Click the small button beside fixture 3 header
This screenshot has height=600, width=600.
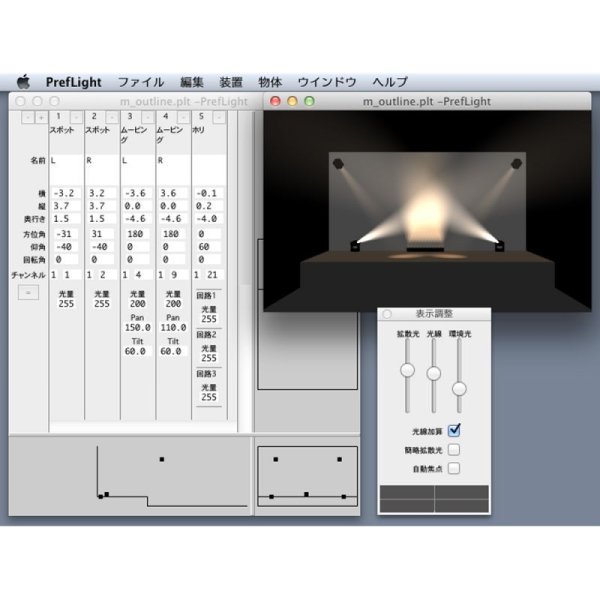(x=149, y=117)
